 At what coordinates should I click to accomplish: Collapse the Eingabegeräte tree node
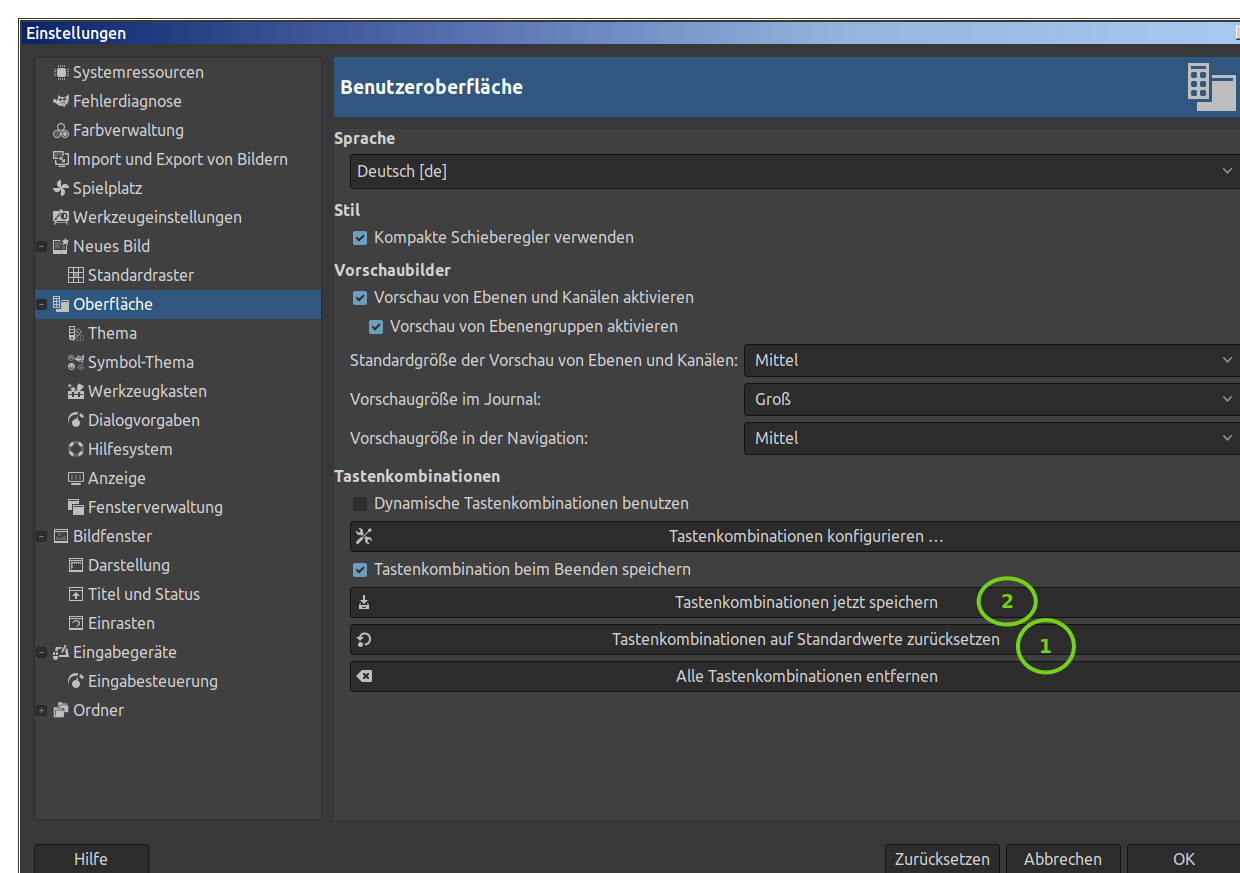coord(42,653)
